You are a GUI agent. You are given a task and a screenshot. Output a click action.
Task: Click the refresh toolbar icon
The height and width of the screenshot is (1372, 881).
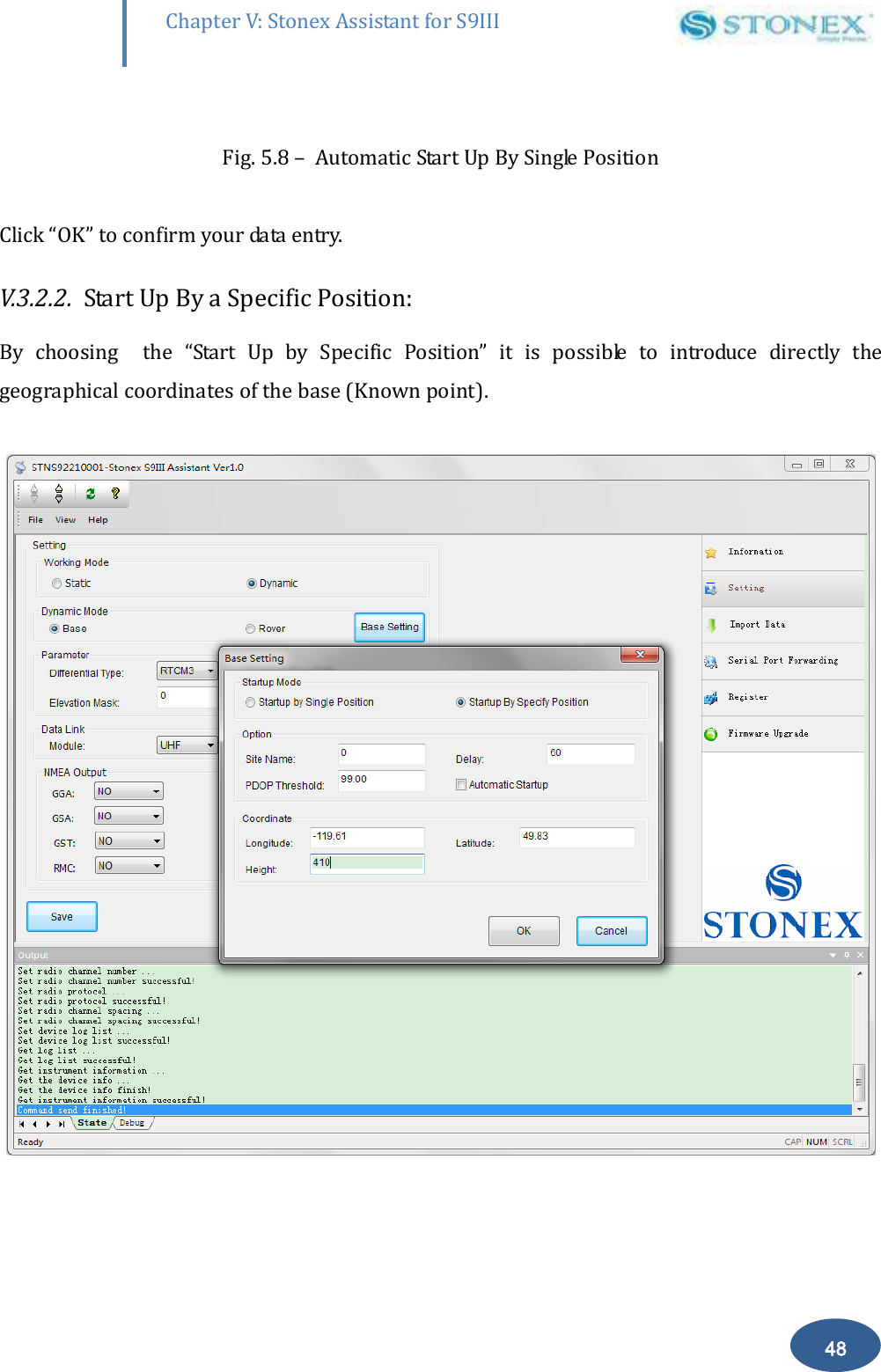(89, 494)
